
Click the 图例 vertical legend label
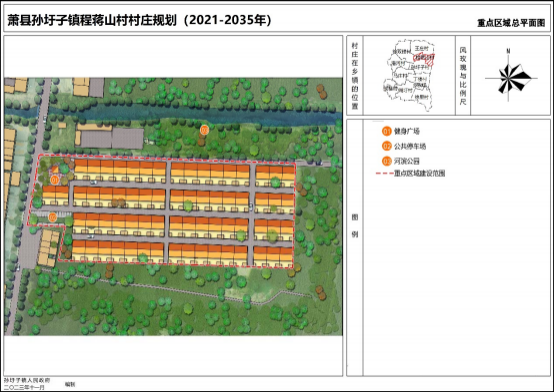[x=355, y=226]
